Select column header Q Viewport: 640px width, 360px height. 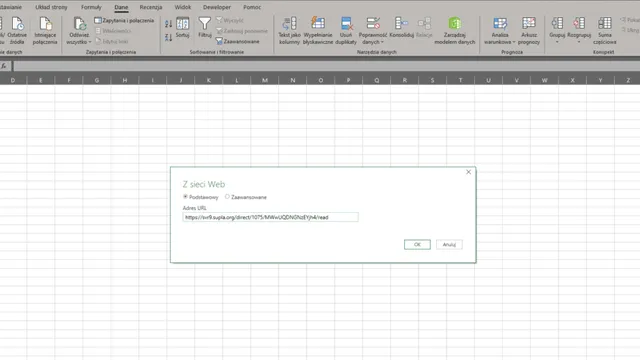point(376,80)
